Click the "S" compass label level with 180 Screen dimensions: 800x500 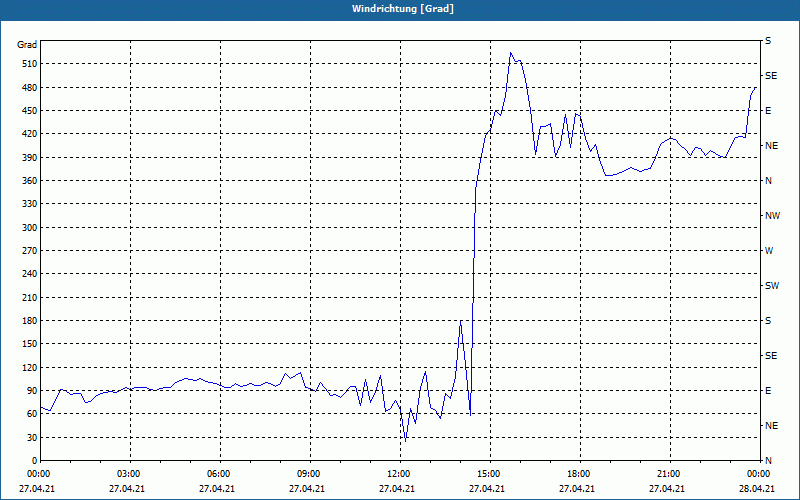point(768,321)
